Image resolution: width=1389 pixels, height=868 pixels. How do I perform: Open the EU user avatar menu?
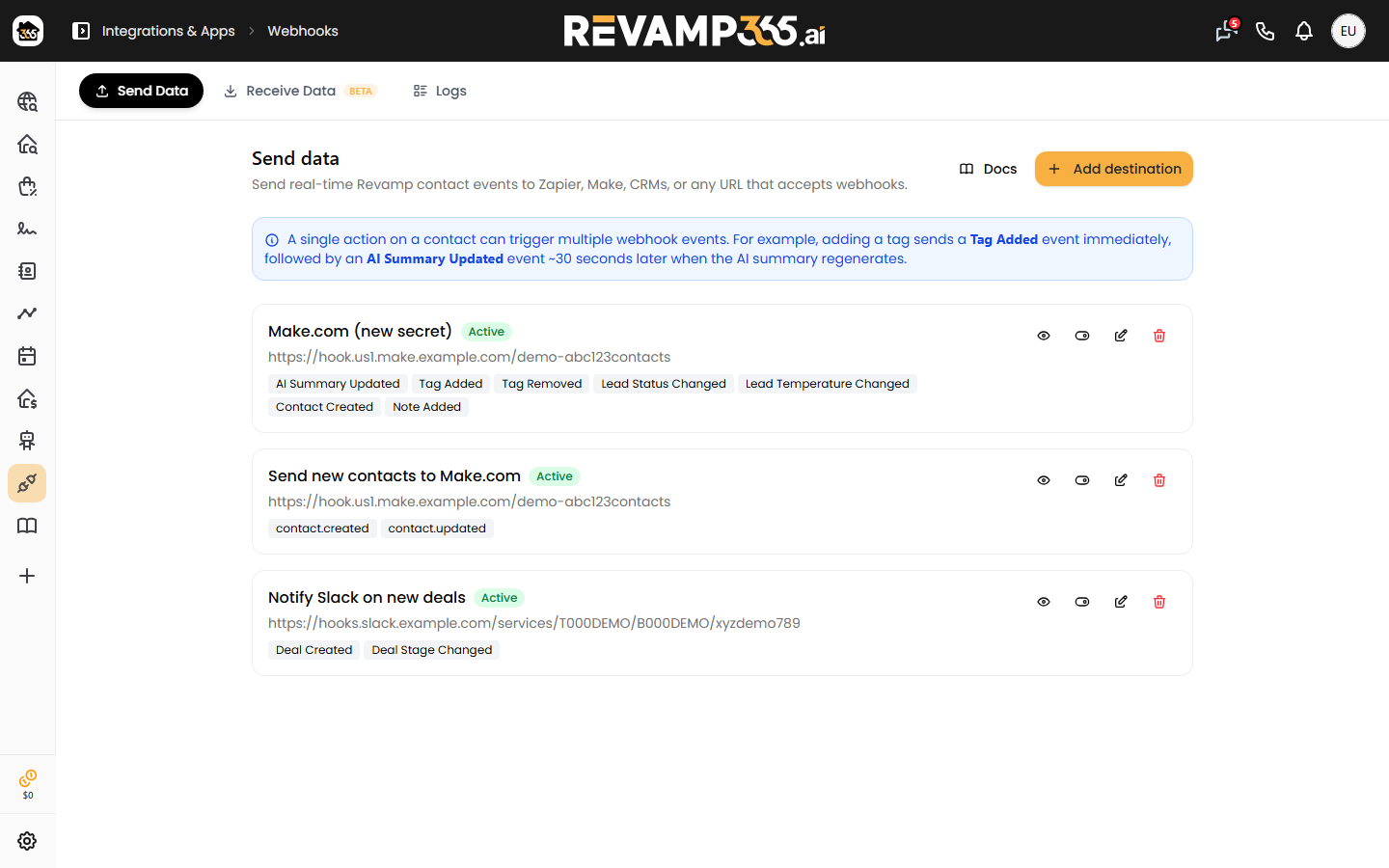[1348, 31]
